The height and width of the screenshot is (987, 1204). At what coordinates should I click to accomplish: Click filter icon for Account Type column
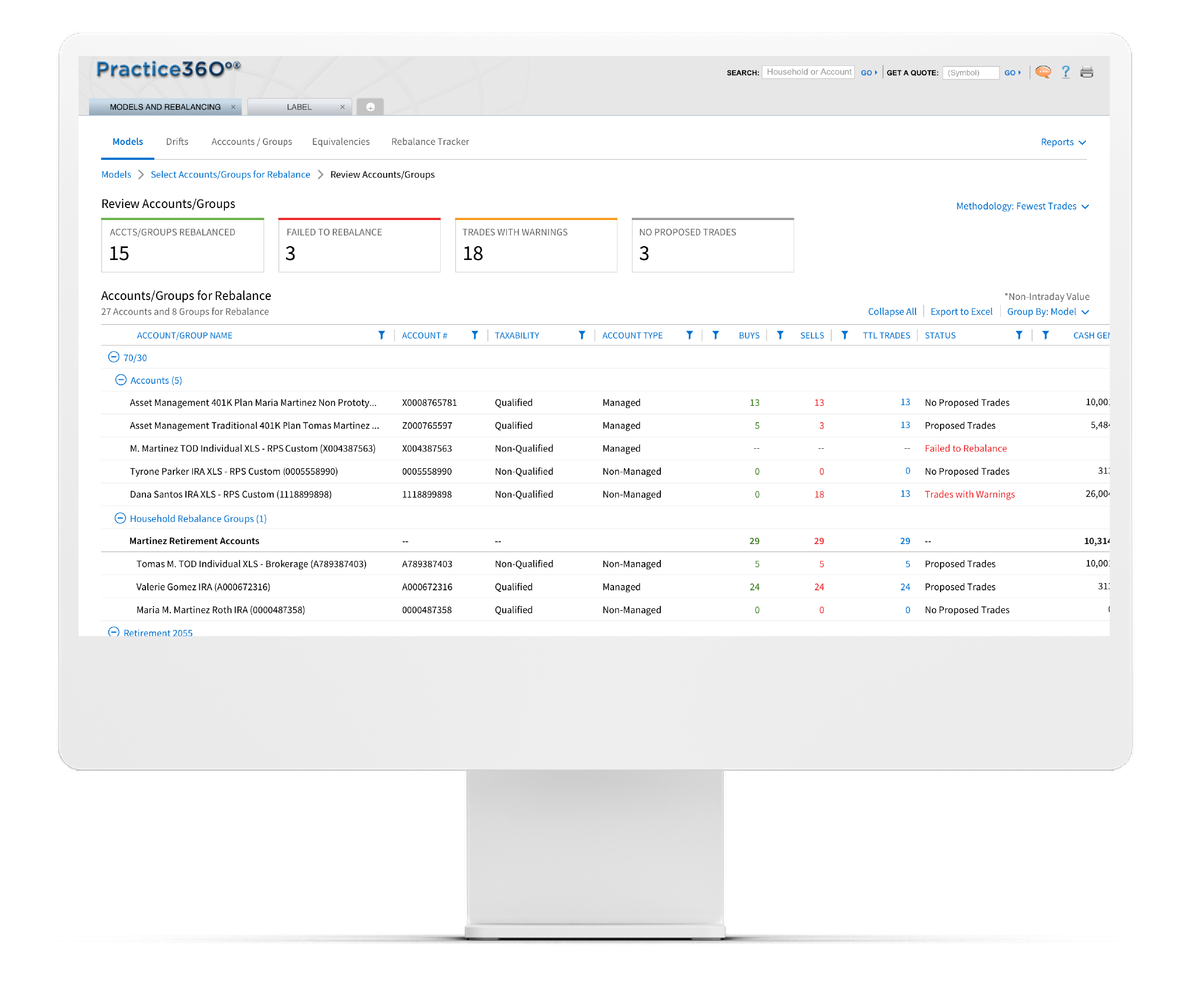pyautogui.click(x=689, y=336)
